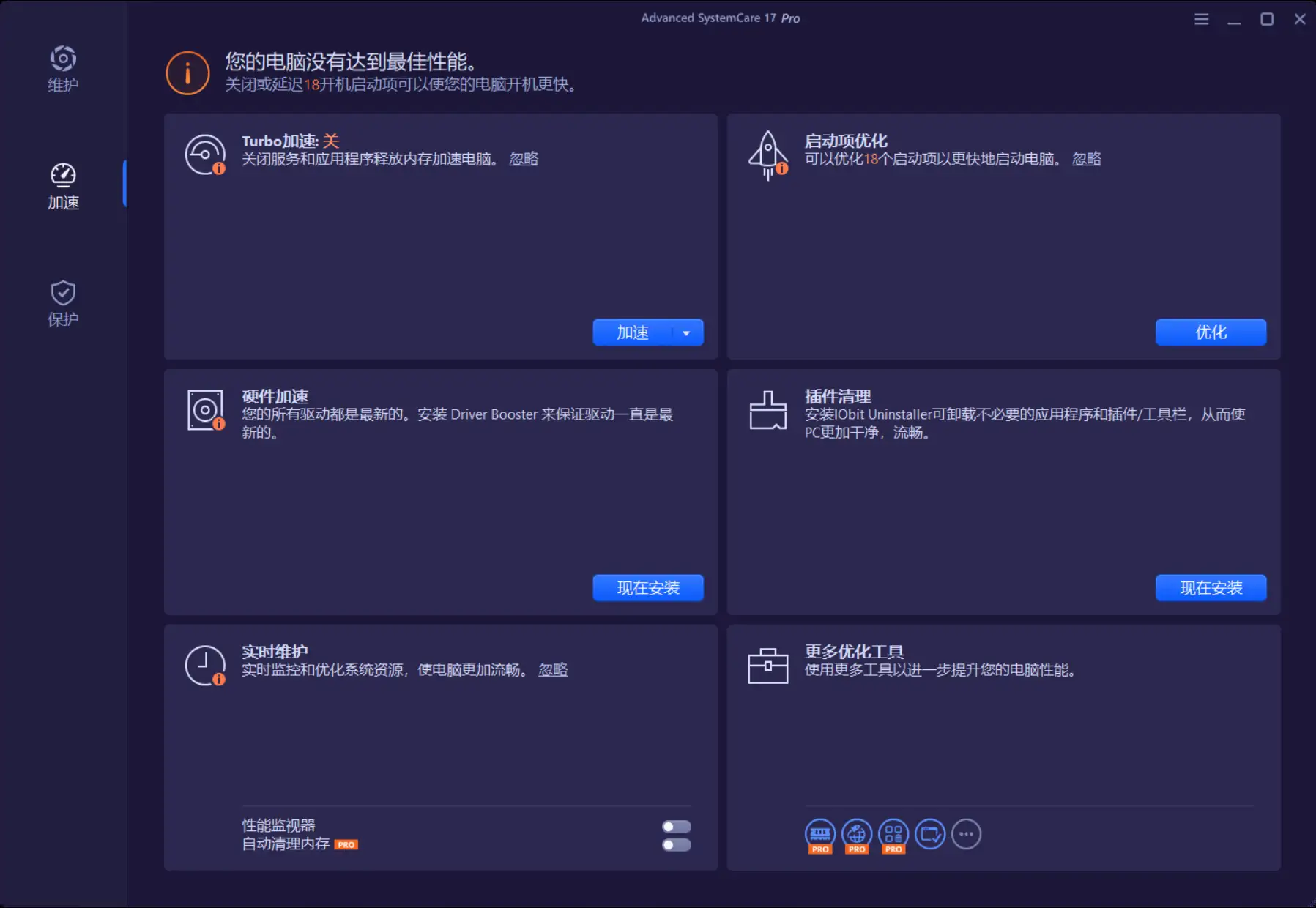Click the 实时维护 clock icon

tap(205, 666)
